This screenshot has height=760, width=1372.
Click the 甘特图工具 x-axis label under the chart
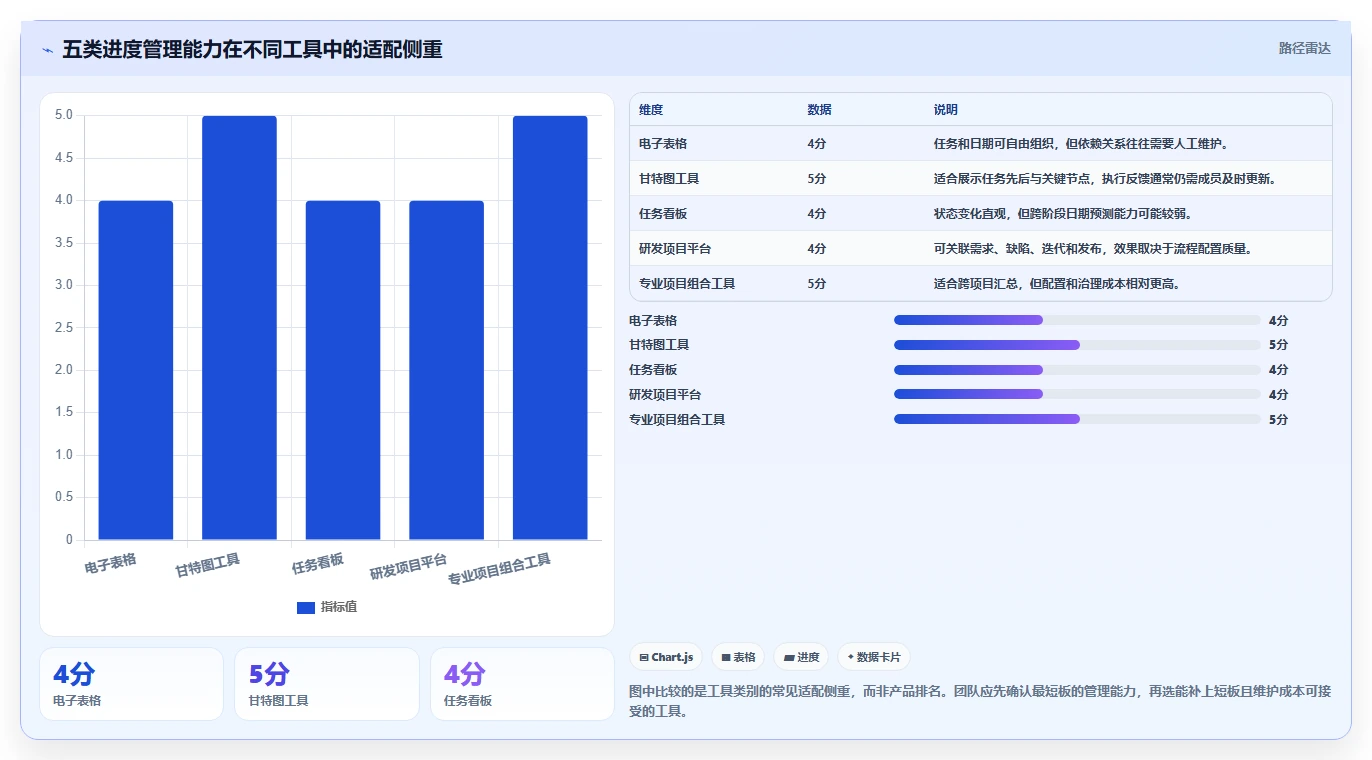point(208,565)
